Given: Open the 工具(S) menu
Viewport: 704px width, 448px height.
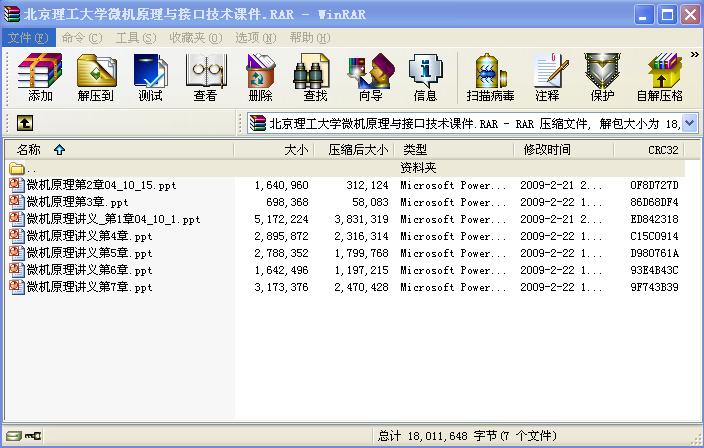Looking at the screenshot, I should click(136, 38).
